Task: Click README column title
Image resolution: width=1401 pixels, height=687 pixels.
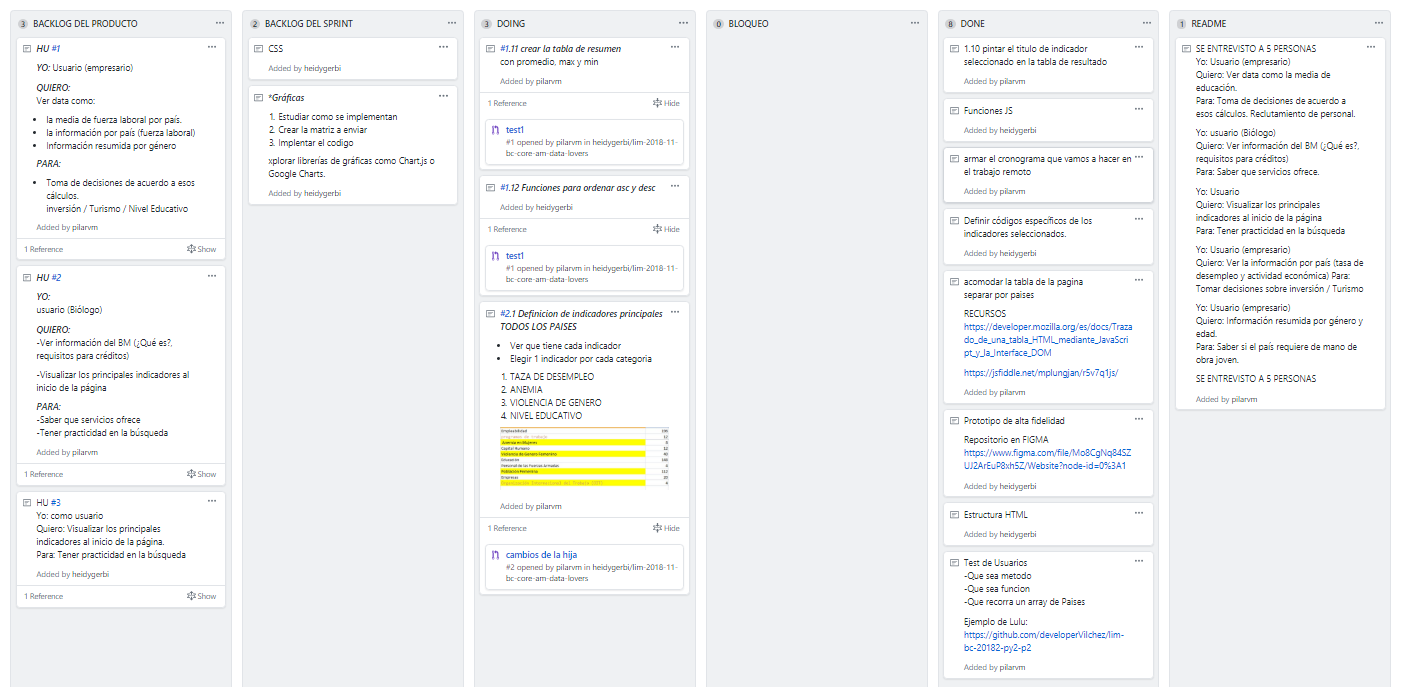Action: tap(1210, 23)
